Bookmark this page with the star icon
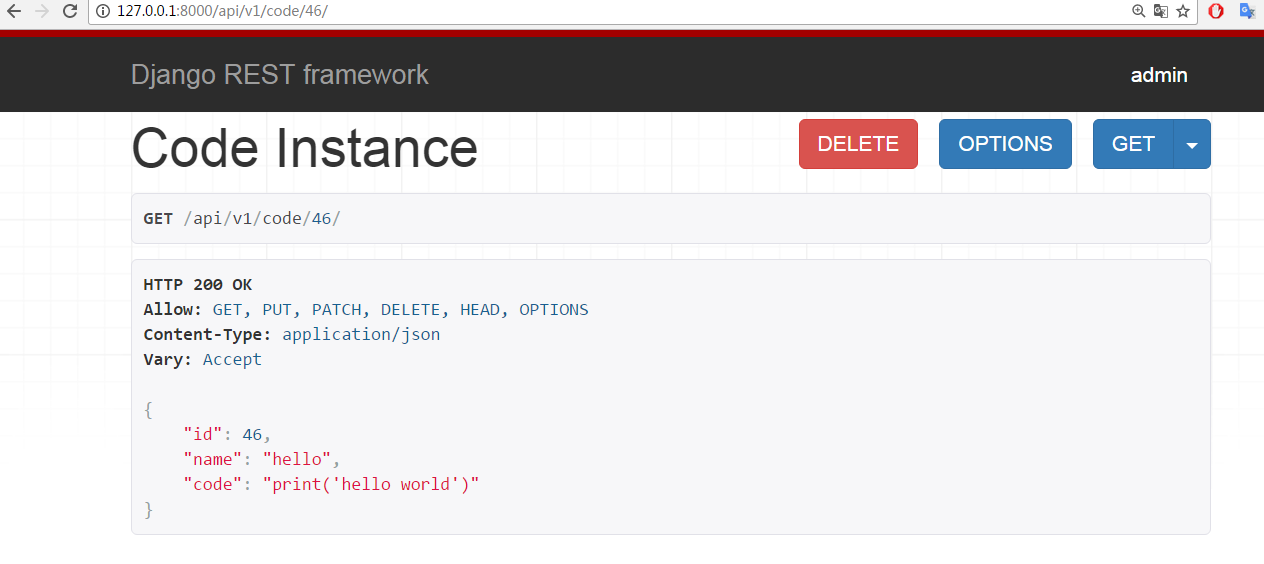Image resolution: width=1264 pixels, height=564 pixels. tap(1183, 11)
